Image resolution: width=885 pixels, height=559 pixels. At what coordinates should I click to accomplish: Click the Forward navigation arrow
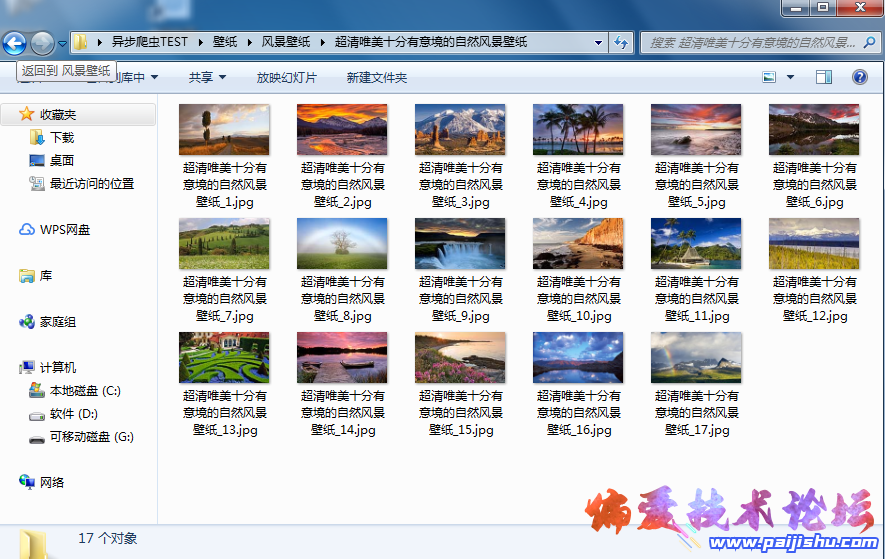(42, 43)
